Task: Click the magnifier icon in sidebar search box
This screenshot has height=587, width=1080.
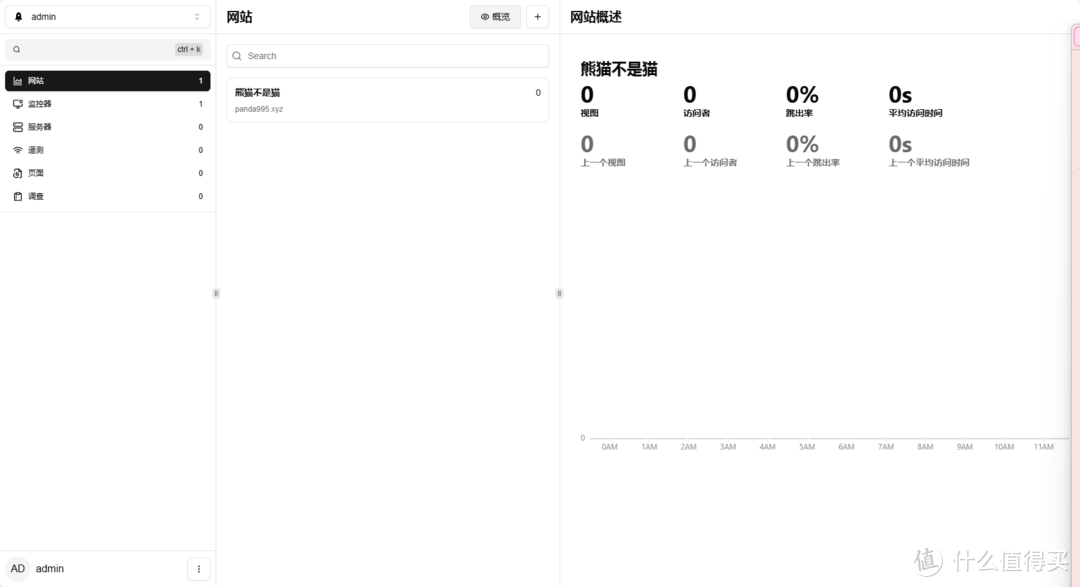Action: [16, 49]
